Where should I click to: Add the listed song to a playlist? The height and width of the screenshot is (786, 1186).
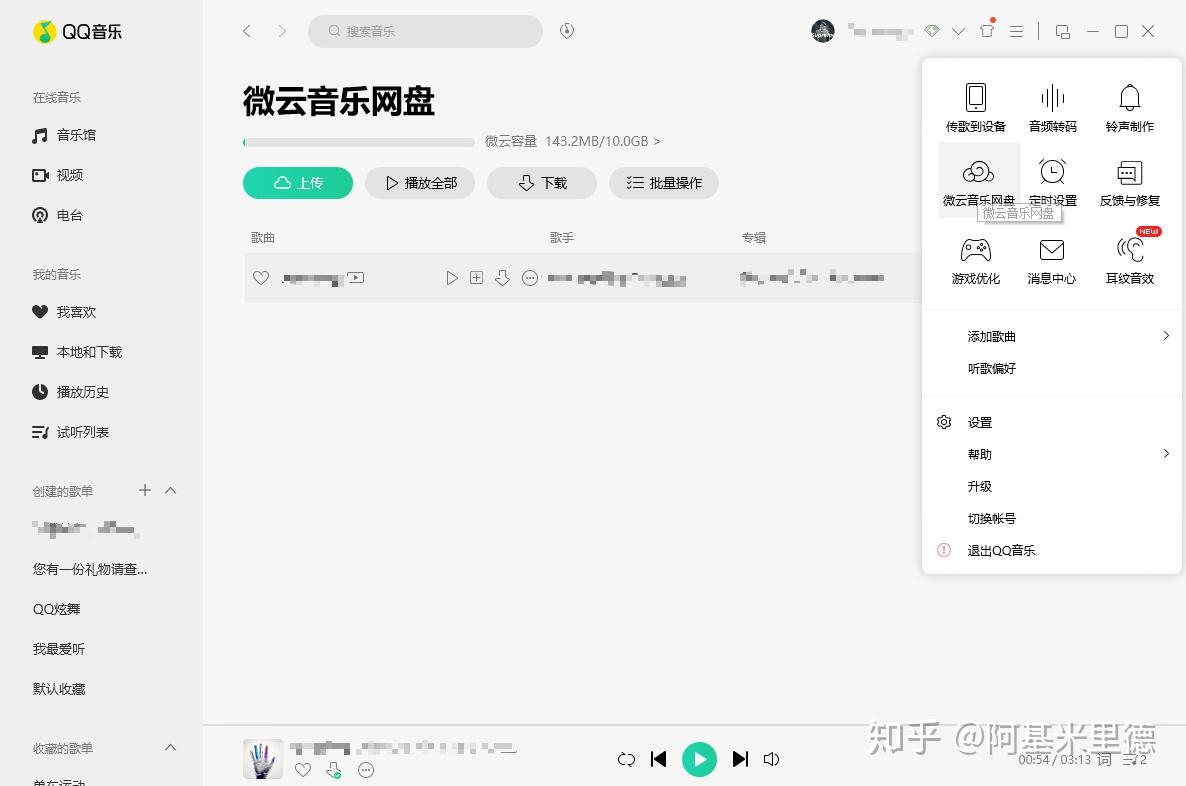[x=477, y=278]
